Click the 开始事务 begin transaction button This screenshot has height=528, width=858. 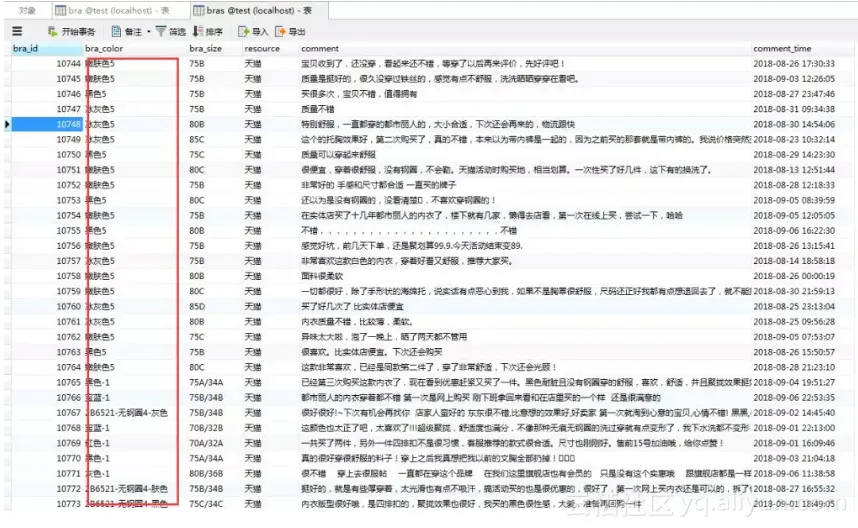[x=71, y=32]
